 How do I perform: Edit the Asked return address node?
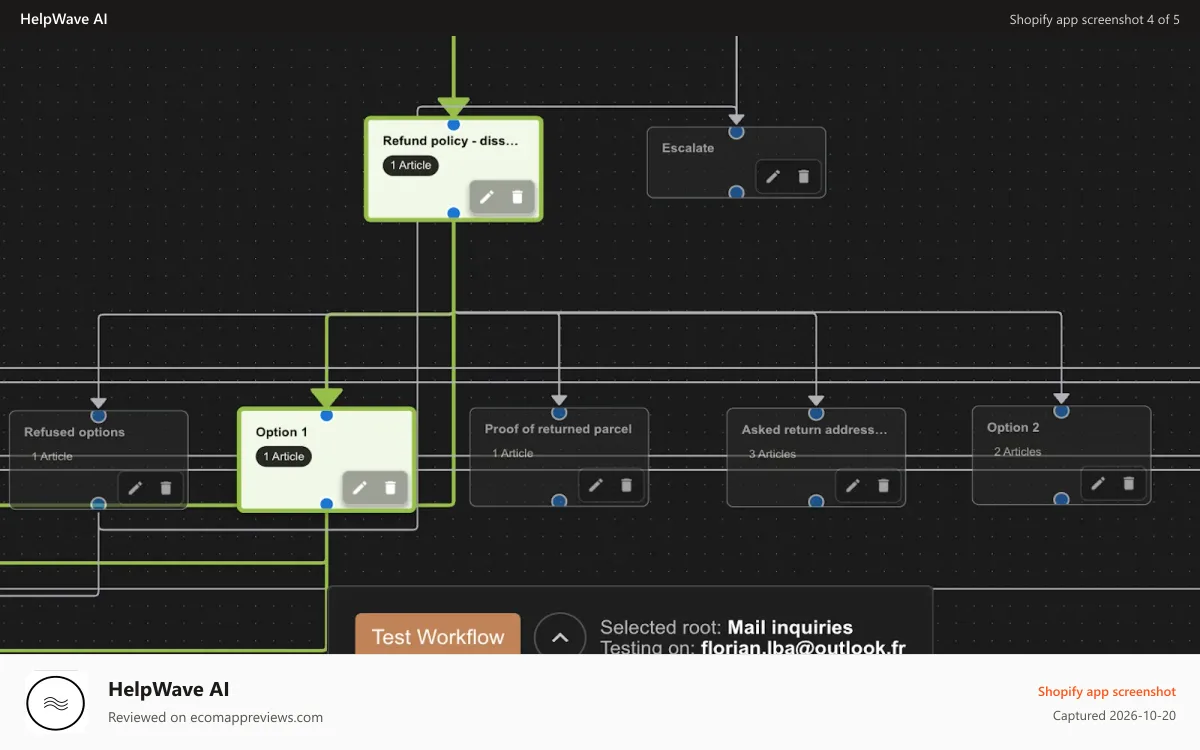point(853,485)
